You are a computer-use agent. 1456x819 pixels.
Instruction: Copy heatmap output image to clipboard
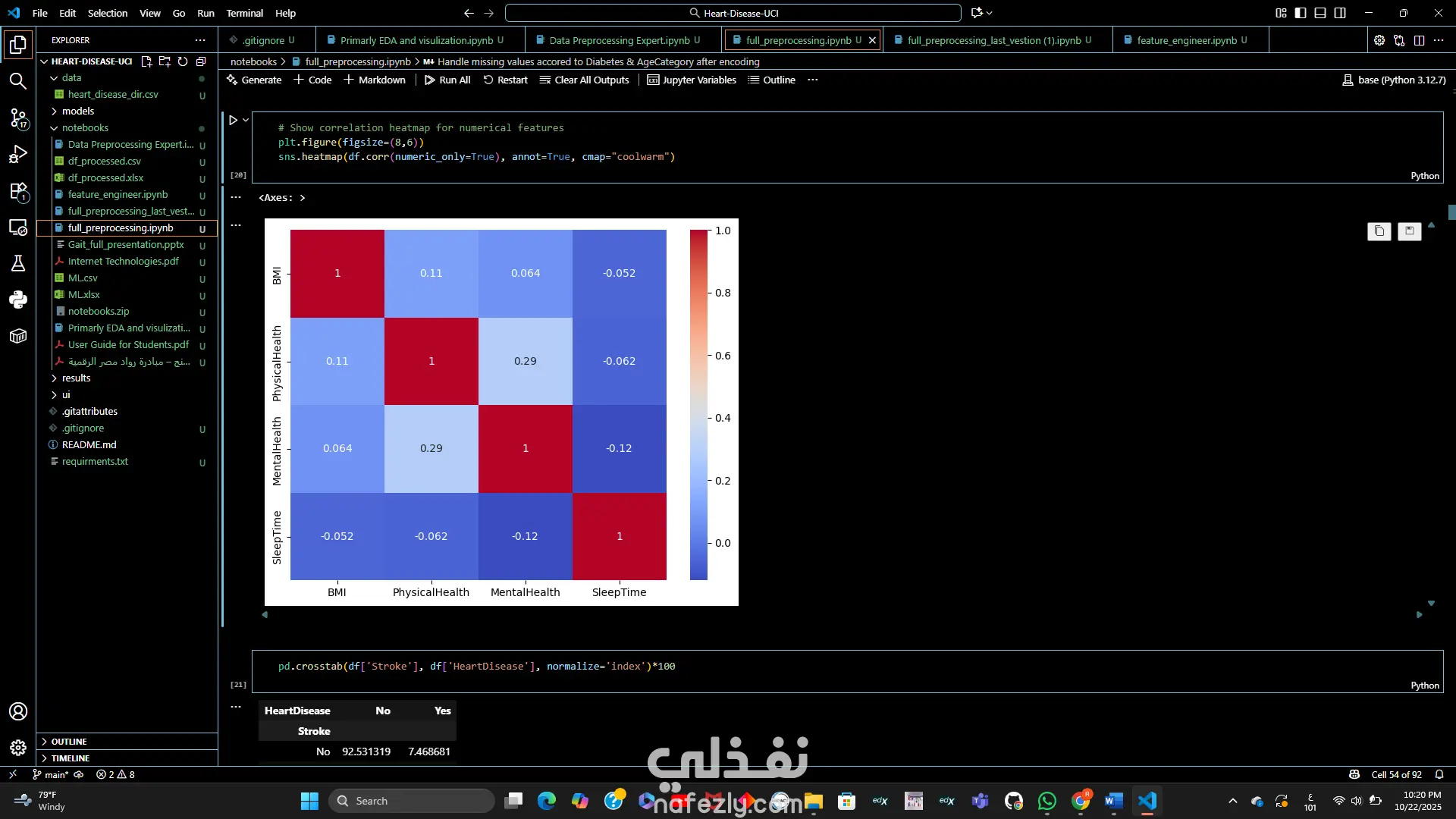pos(1379,231)
